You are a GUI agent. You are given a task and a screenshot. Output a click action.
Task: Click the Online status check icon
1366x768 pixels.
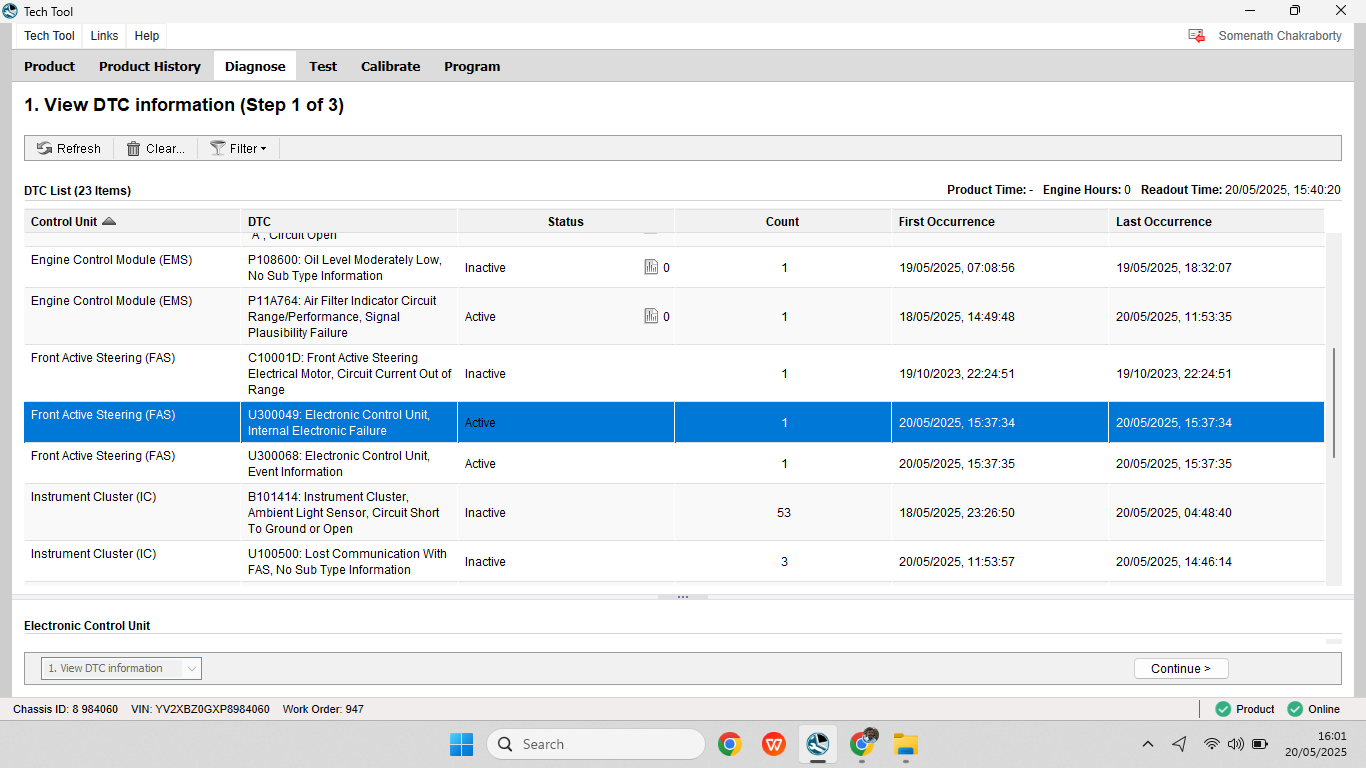point(1295,709)
